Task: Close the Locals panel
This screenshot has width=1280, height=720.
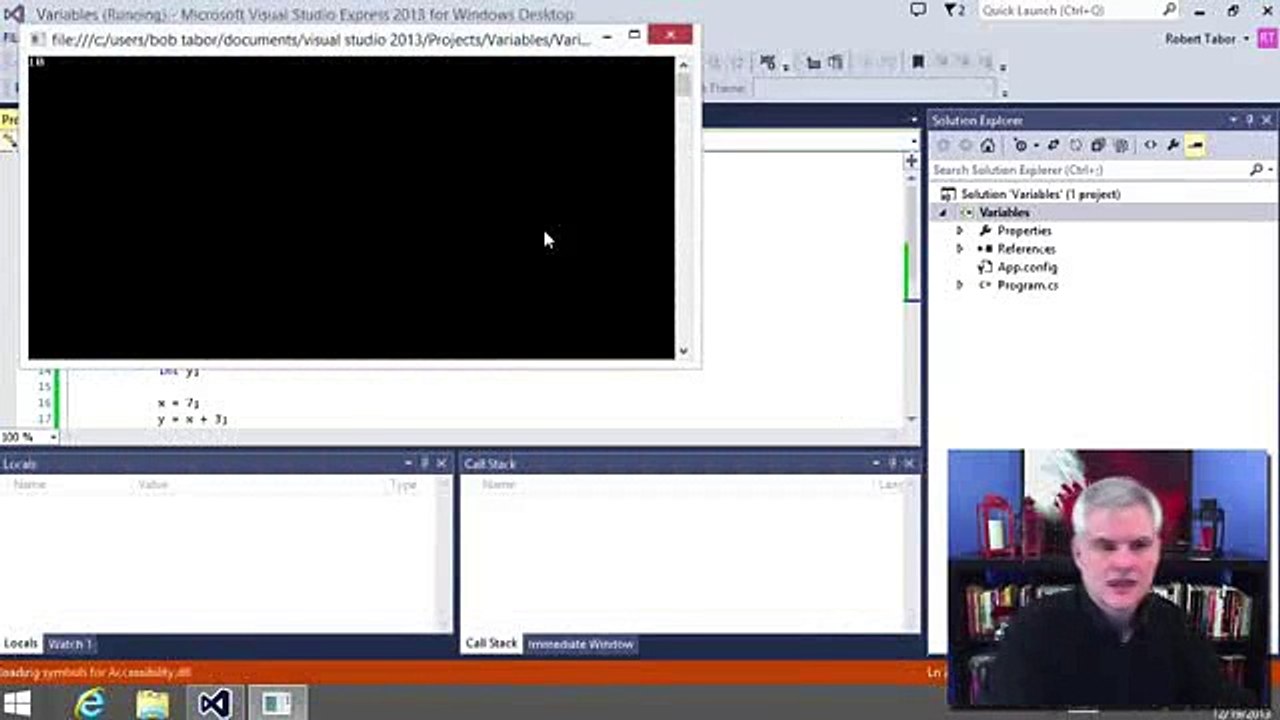Action: click(441, 464)
